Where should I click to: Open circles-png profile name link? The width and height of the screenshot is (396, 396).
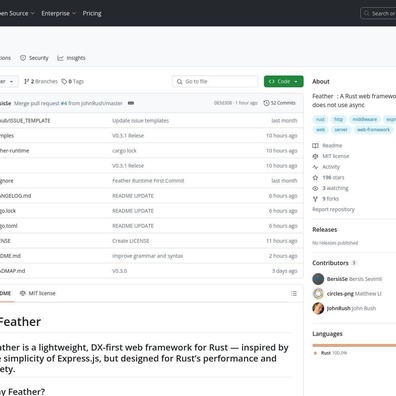[340, 294]
